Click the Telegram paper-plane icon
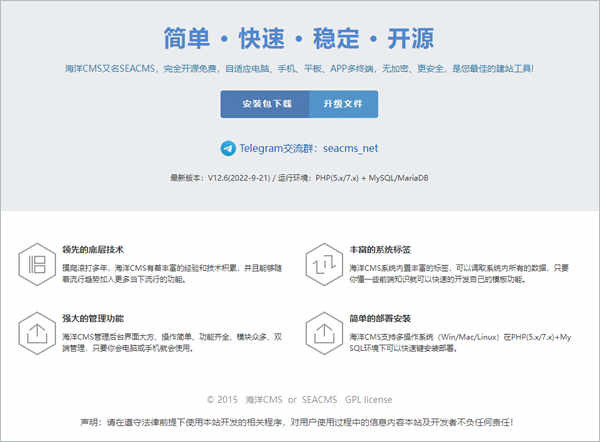The width and height of the screenshot is (600, 442). pos(228,148)
